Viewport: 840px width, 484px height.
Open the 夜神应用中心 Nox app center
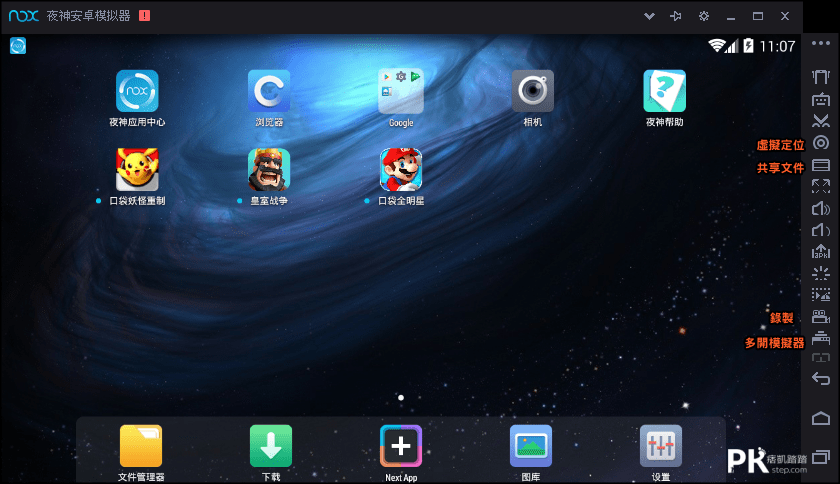click(x=137, y=91)
